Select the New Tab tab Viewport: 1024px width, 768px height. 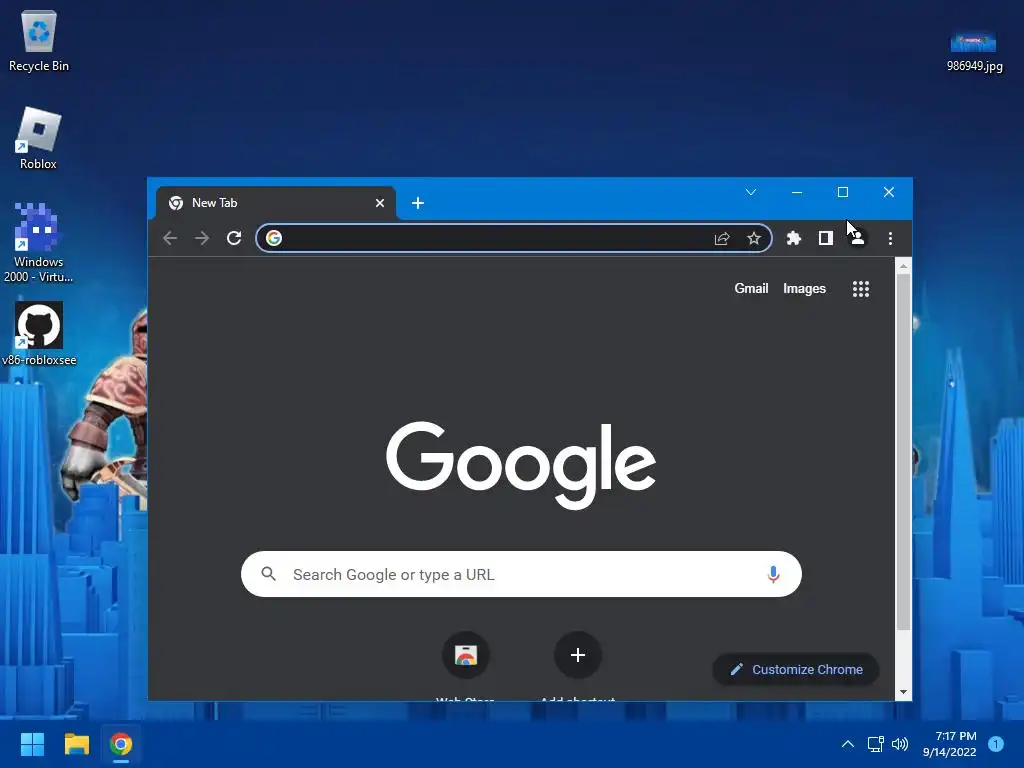276,203
